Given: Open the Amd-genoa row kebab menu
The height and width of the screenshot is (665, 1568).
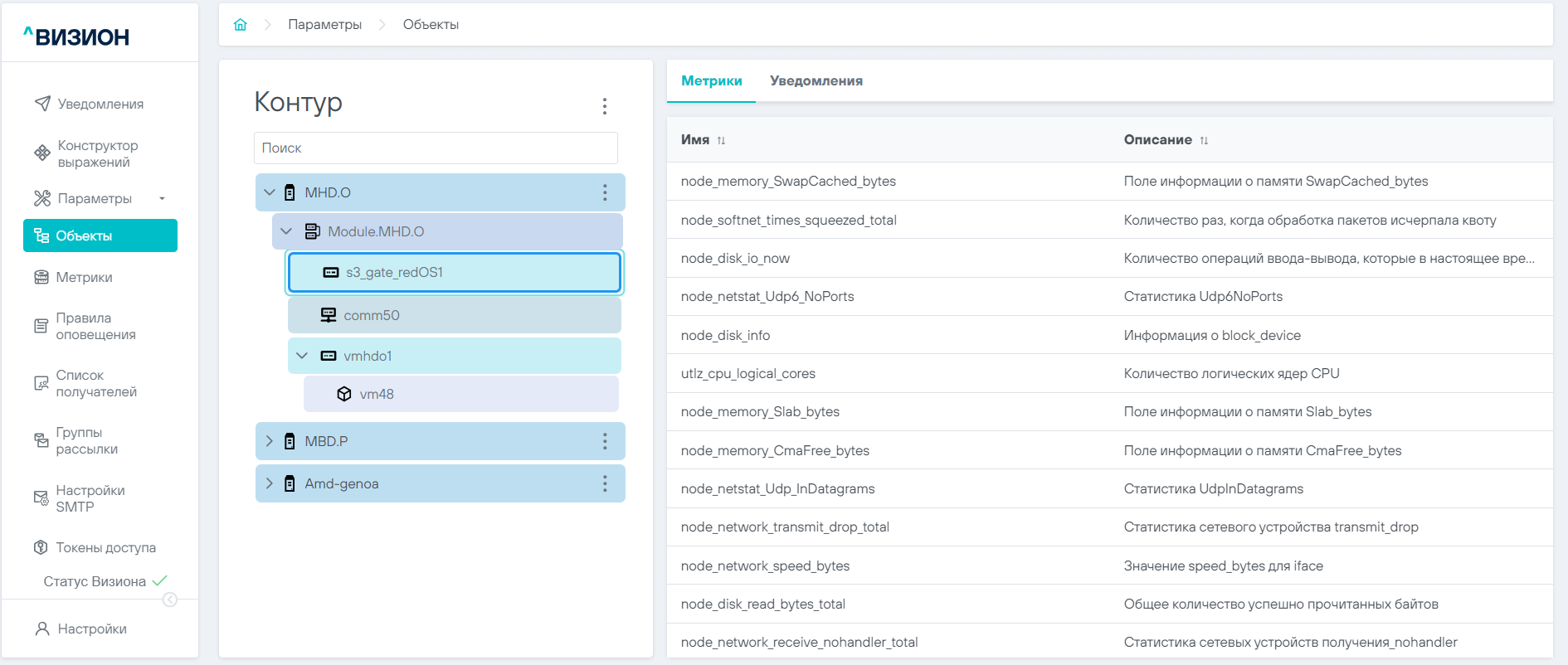Looking at the screenshot, I should pos(604,483).
